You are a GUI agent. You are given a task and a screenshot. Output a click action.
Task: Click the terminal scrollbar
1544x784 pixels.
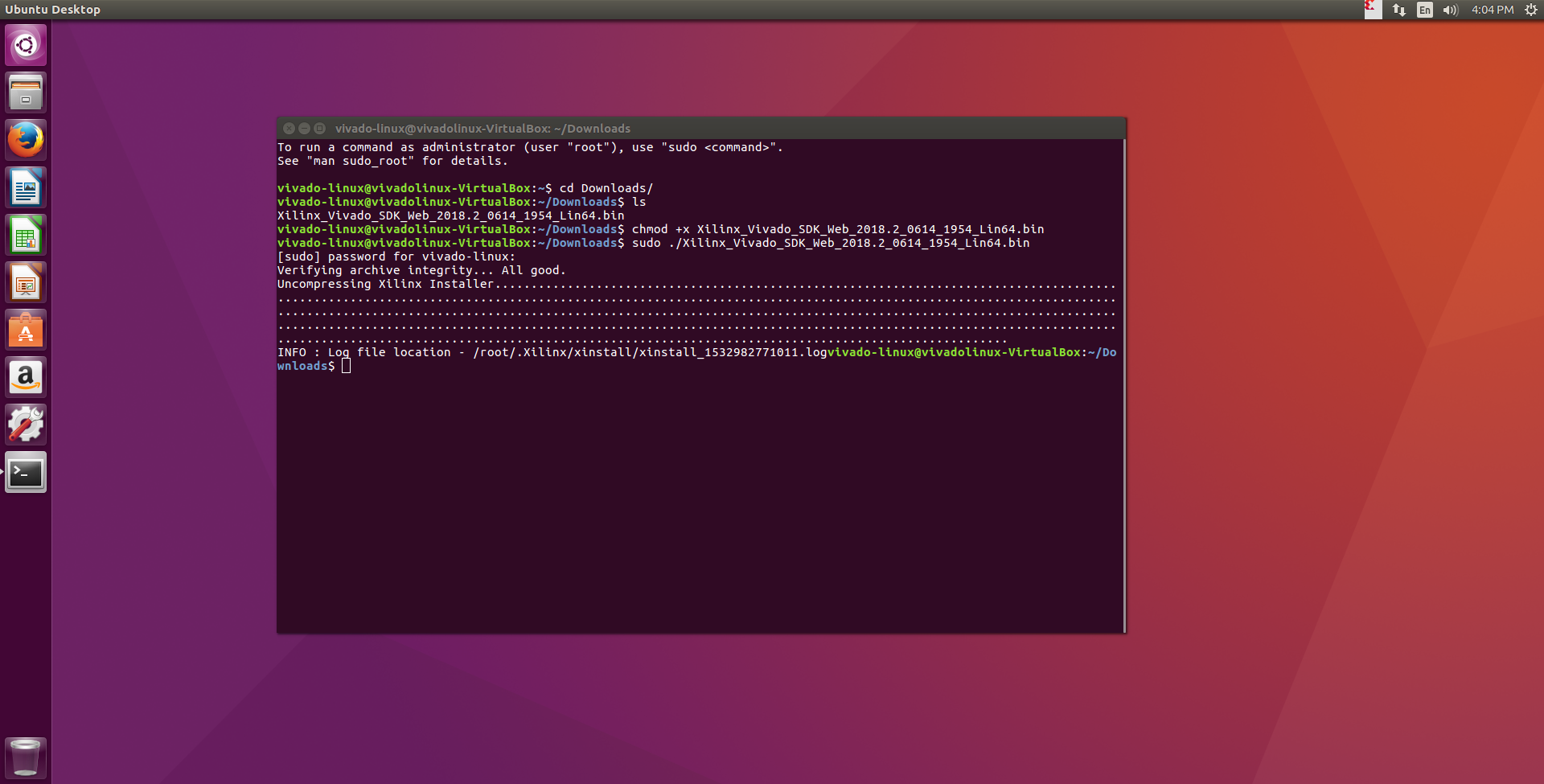pyautogui.click(x=1123, y=386)
